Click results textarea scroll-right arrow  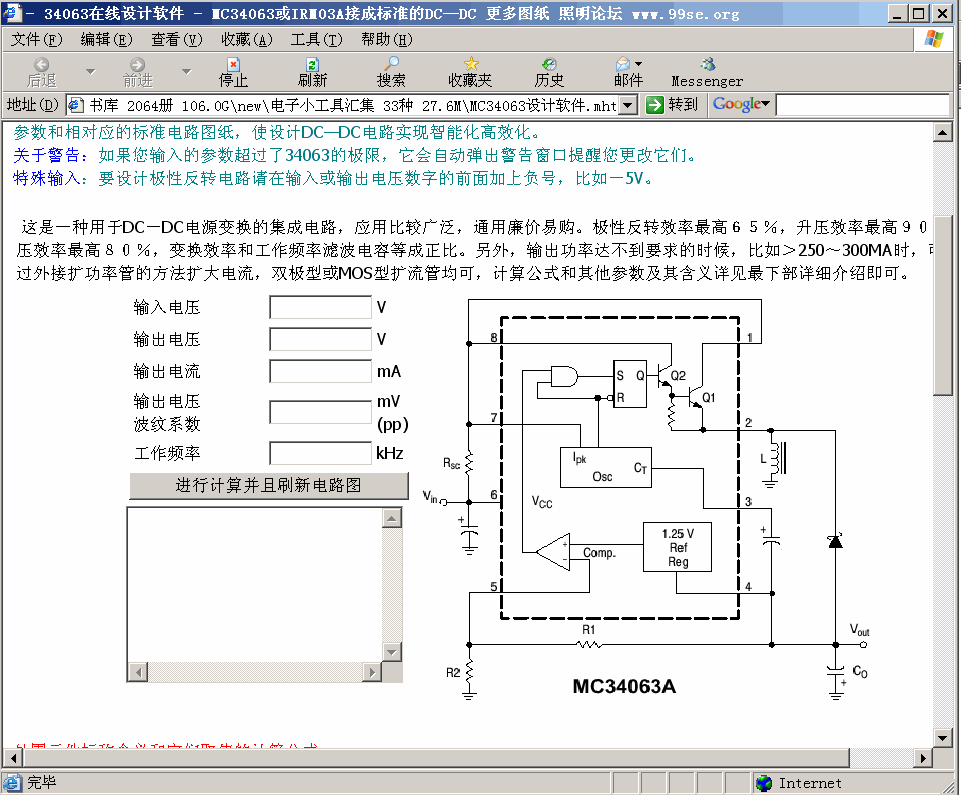click(371, 672)
